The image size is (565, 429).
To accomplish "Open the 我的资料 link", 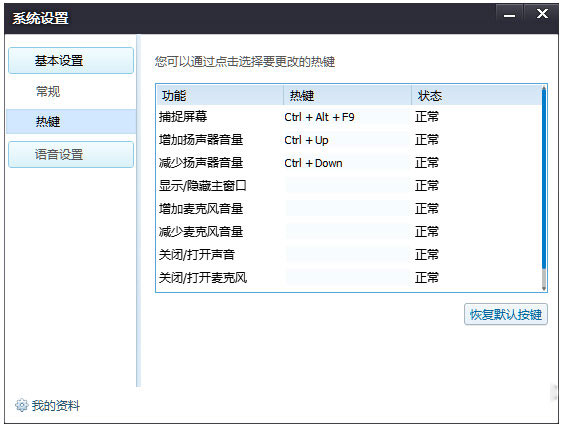I will (55, 406).
